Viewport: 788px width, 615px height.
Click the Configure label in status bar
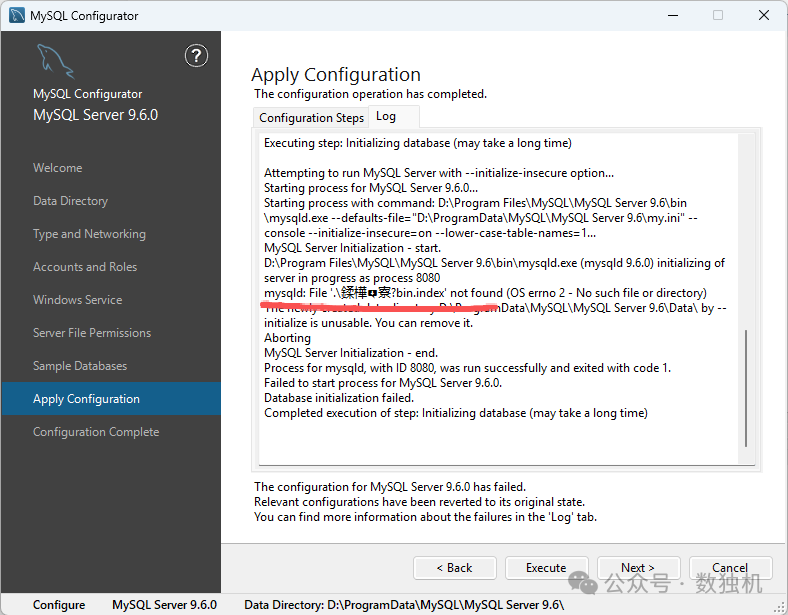click(x=59, y=605)
